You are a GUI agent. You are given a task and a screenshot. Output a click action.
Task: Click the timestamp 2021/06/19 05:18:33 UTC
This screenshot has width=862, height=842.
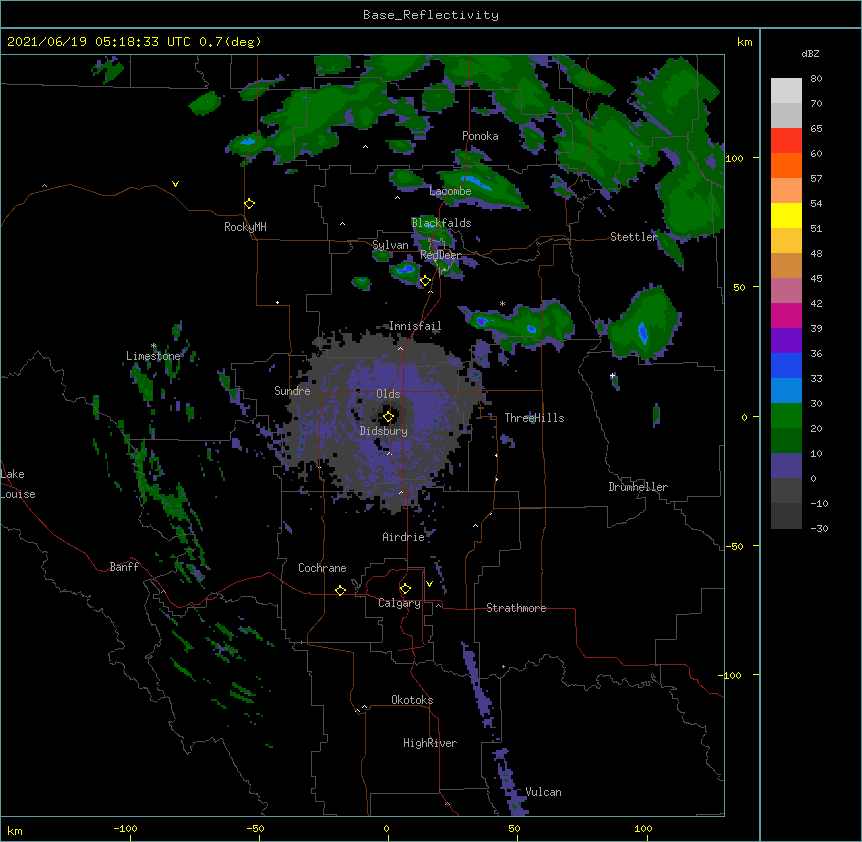click(x=98, y=42)
